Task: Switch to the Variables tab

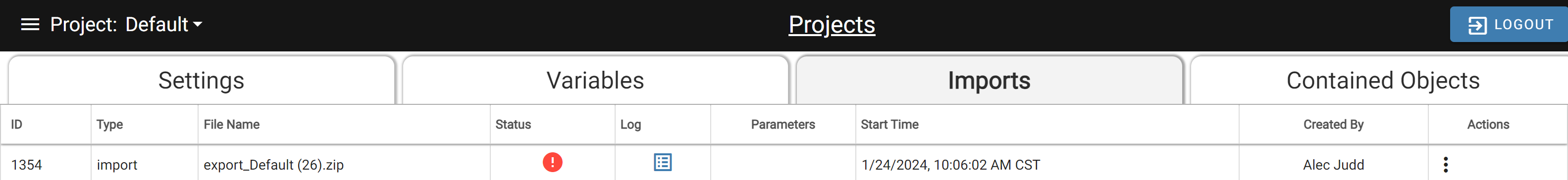Action: (x=595, y=80)
